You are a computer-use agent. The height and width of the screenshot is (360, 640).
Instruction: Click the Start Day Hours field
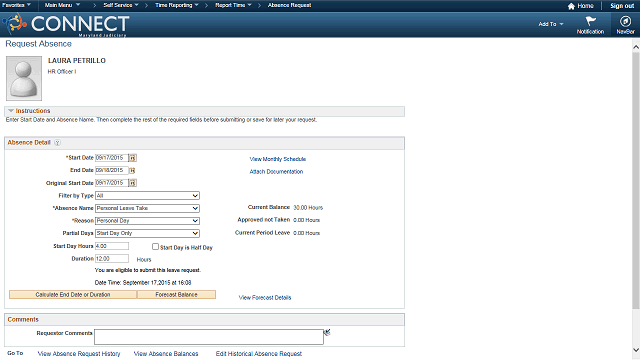112,246
